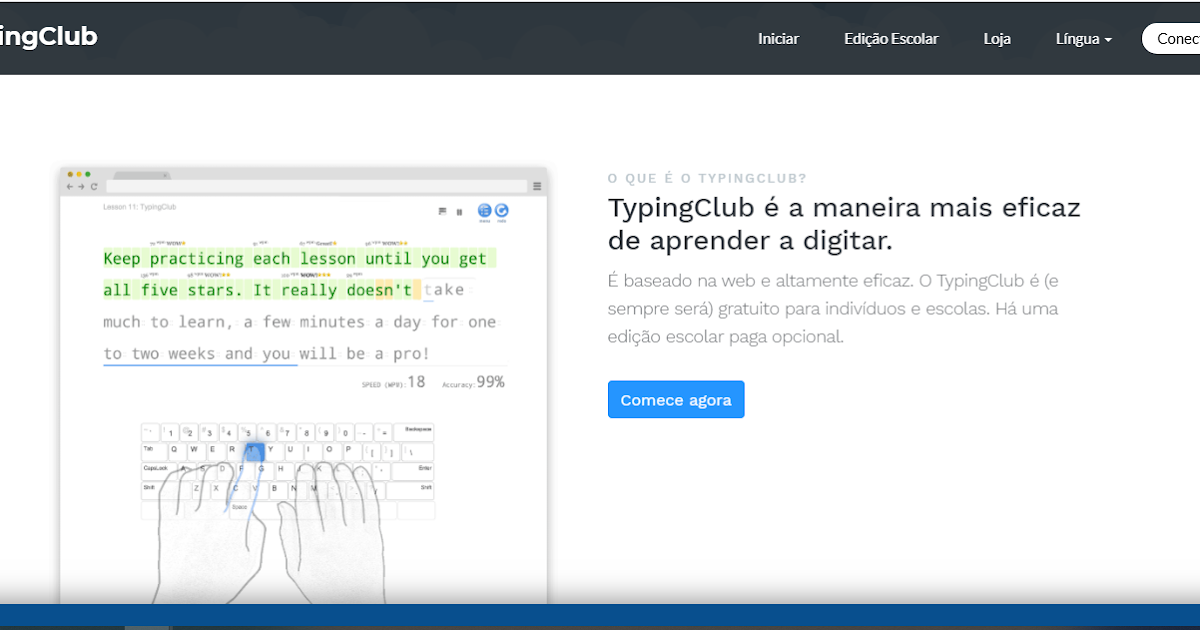Go to the Edição Escolar page
The image size is (1200, 630).
pos(891,39)
